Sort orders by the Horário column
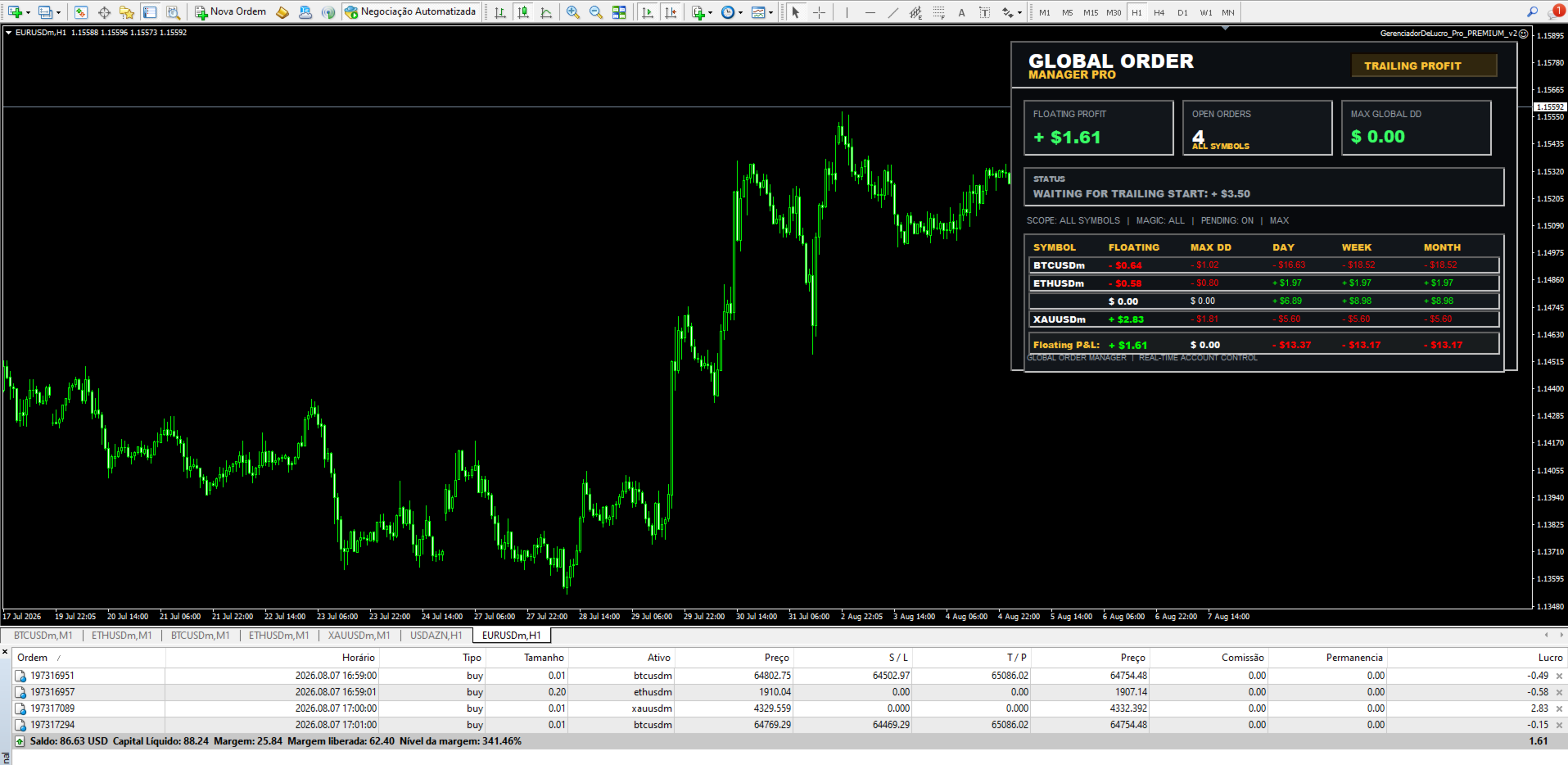The width and height of the screenshot is (1568, 765). tap(273, 658)
